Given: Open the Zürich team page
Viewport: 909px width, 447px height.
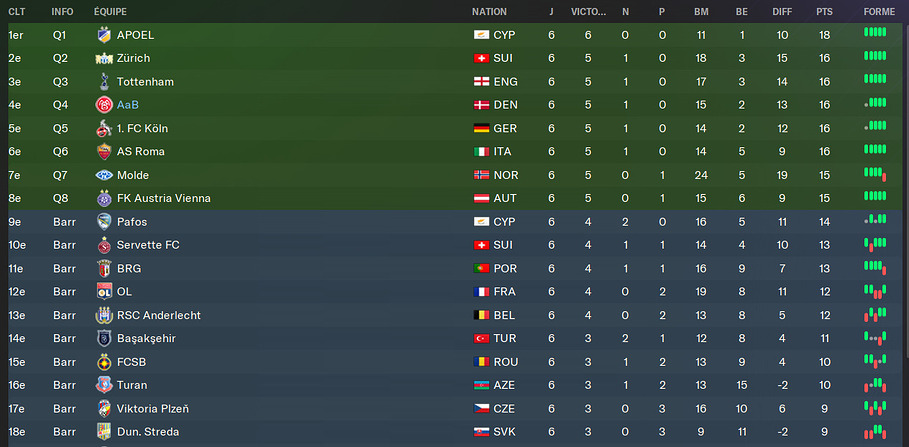Looking at the screenshot, I should (134, 58).
